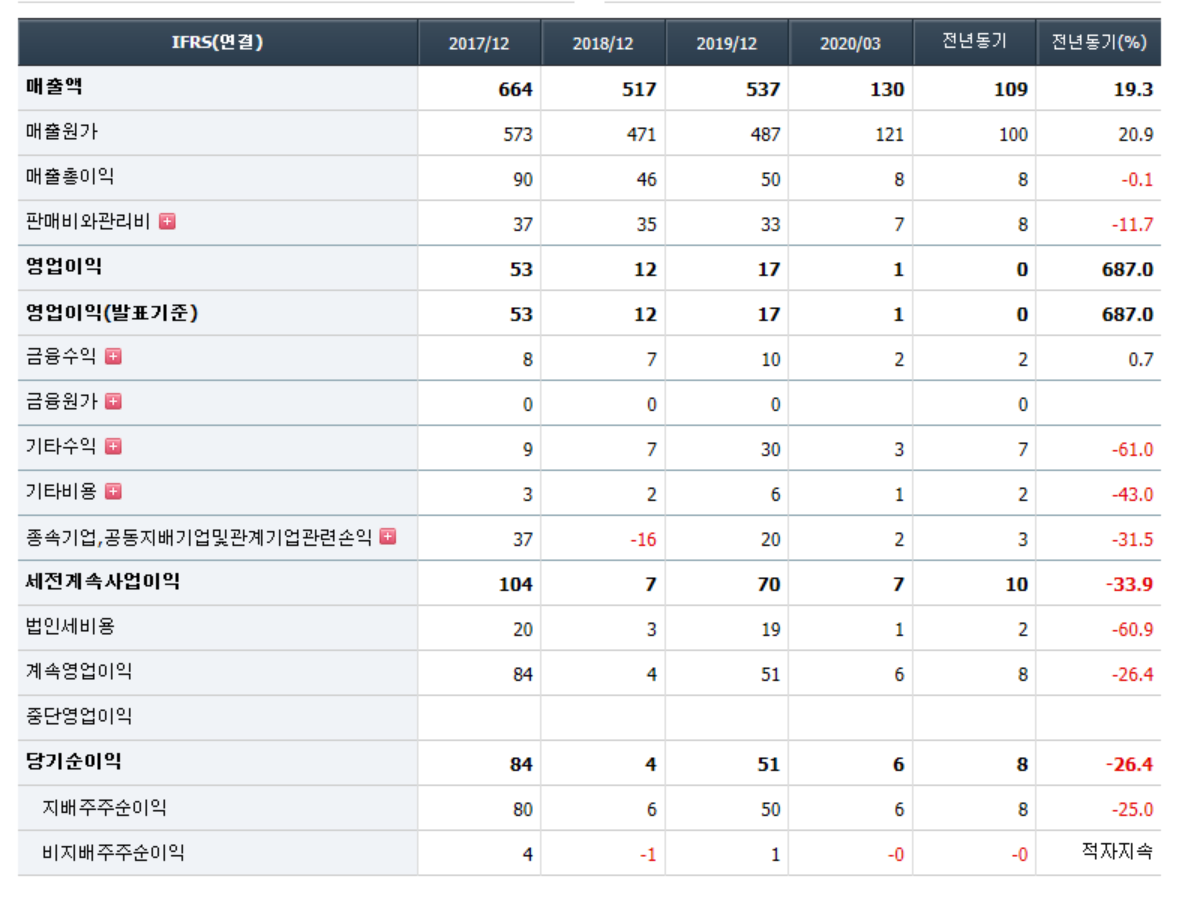Click the -60.9 change in 법인세비용 row
The width and height of the screenshot is (1183, 901).
1132,629
